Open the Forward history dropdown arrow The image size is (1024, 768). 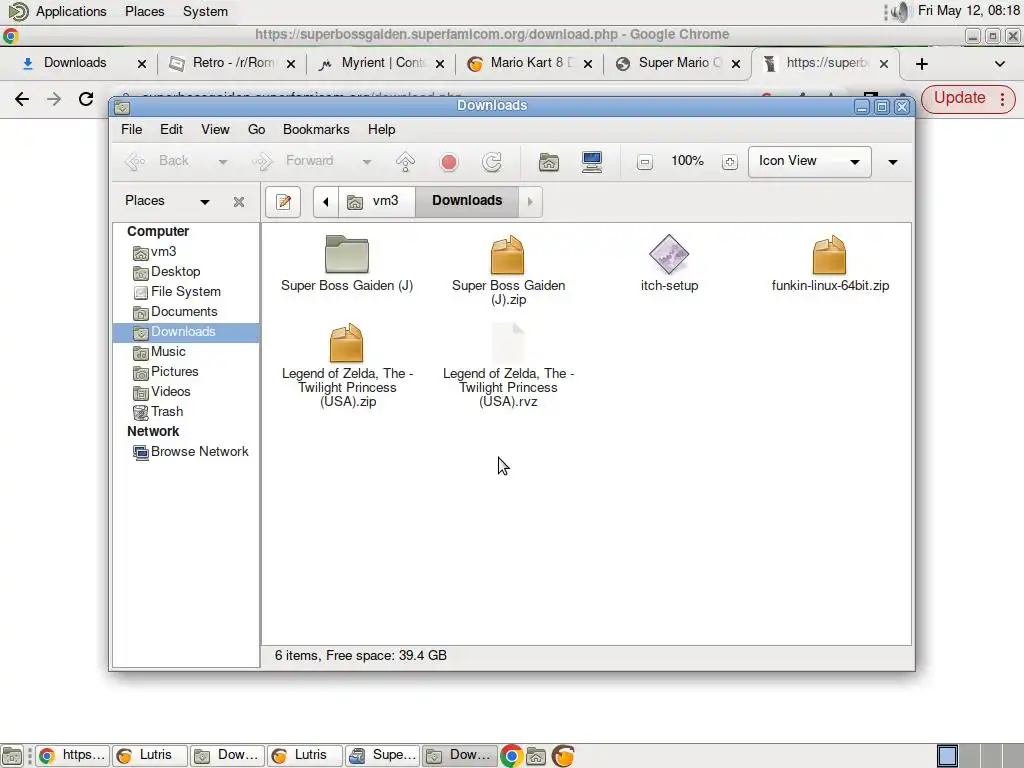coord(367,162)
